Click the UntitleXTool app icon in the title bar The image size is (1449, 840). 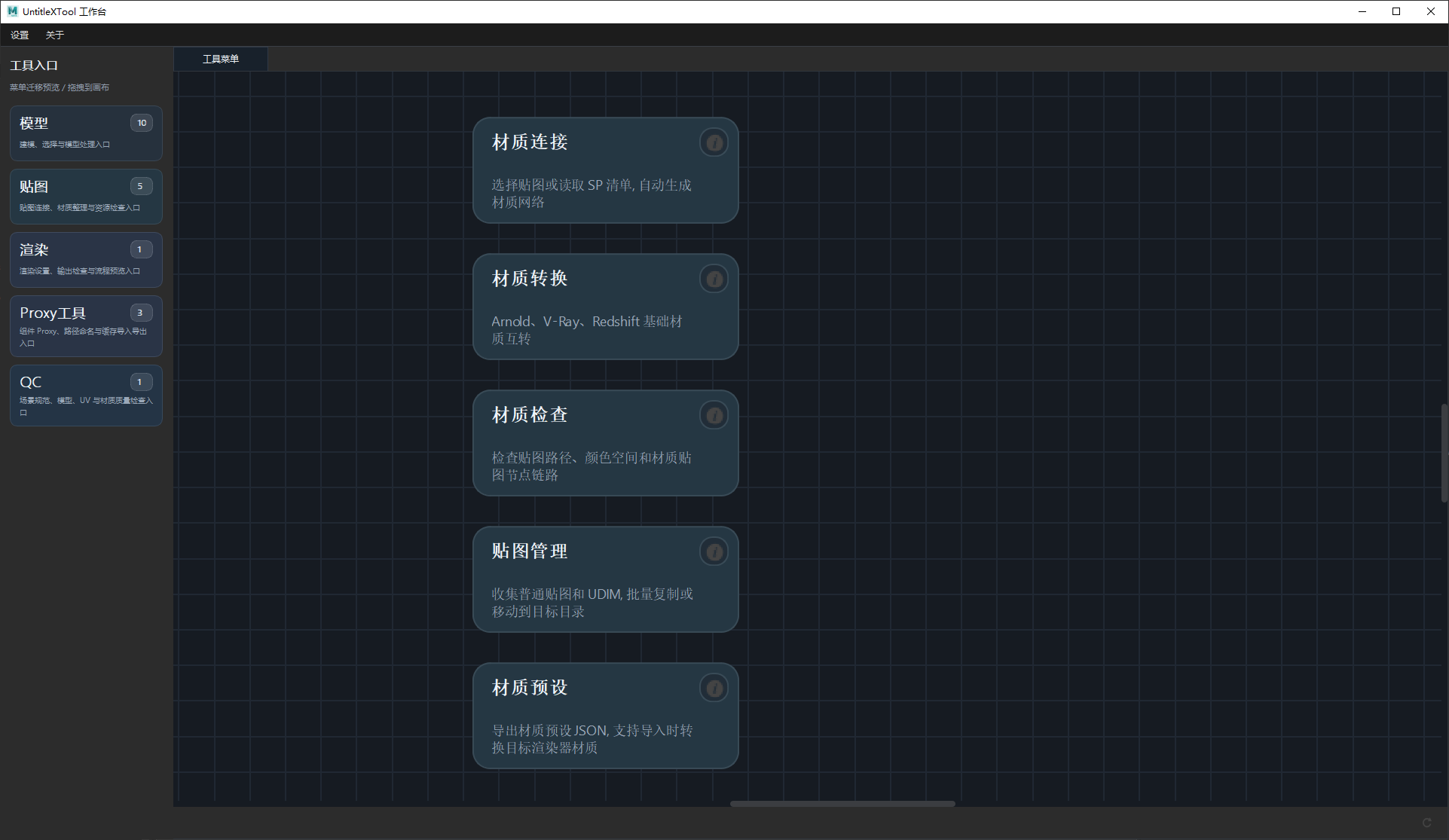pos(12,11)
